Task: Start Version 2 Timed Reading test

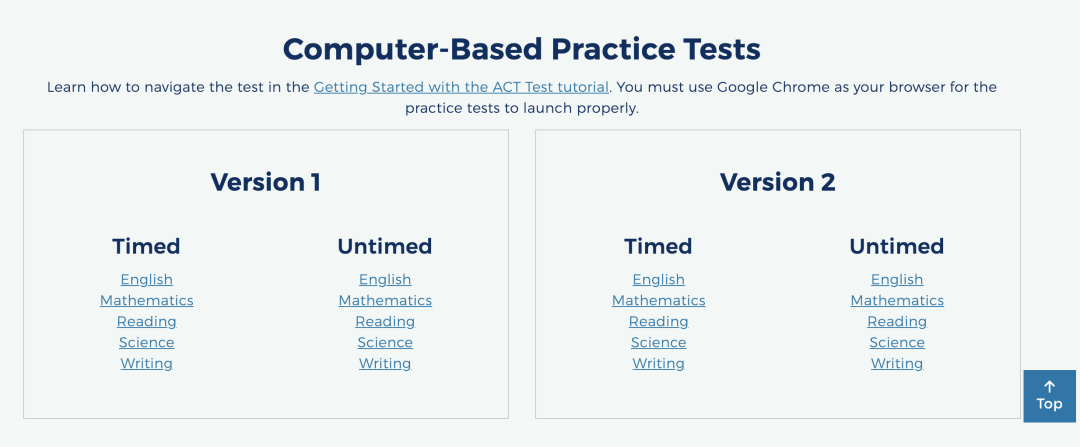Action: [658, 322]
